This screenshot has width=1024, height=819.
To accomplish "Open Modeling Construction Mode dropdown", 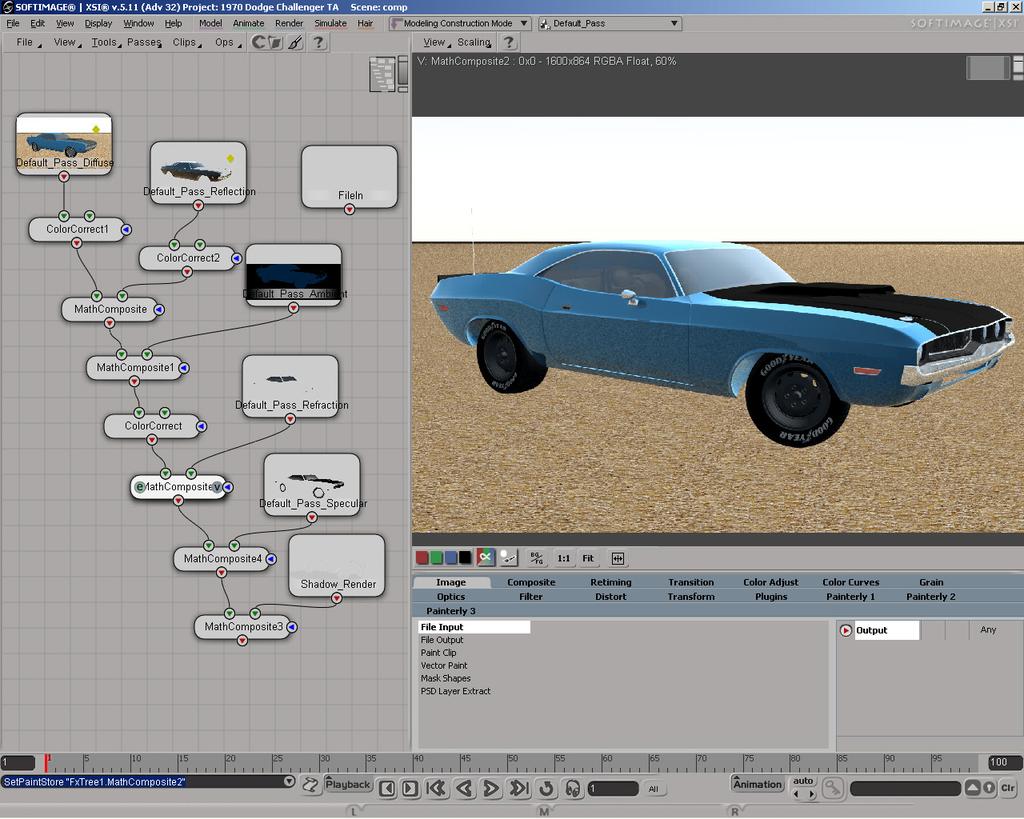I will tap(460, 24).
